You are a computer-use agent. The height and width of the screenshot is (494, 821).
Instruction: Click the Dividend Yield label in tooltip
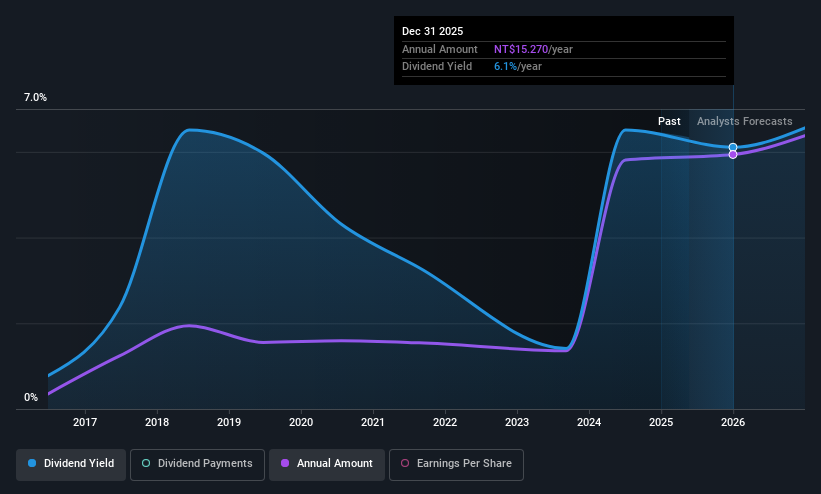tap(437, 67)
